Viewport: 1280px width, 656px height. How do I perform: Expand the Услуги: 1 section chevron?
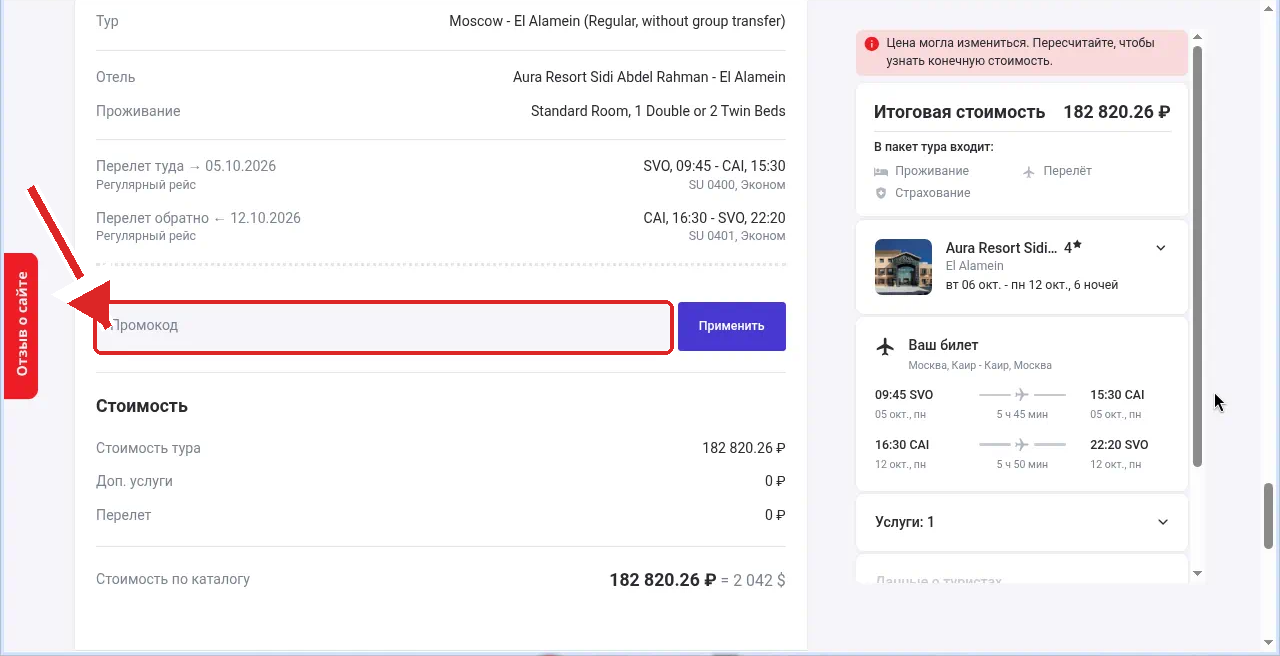[1163, 522]
